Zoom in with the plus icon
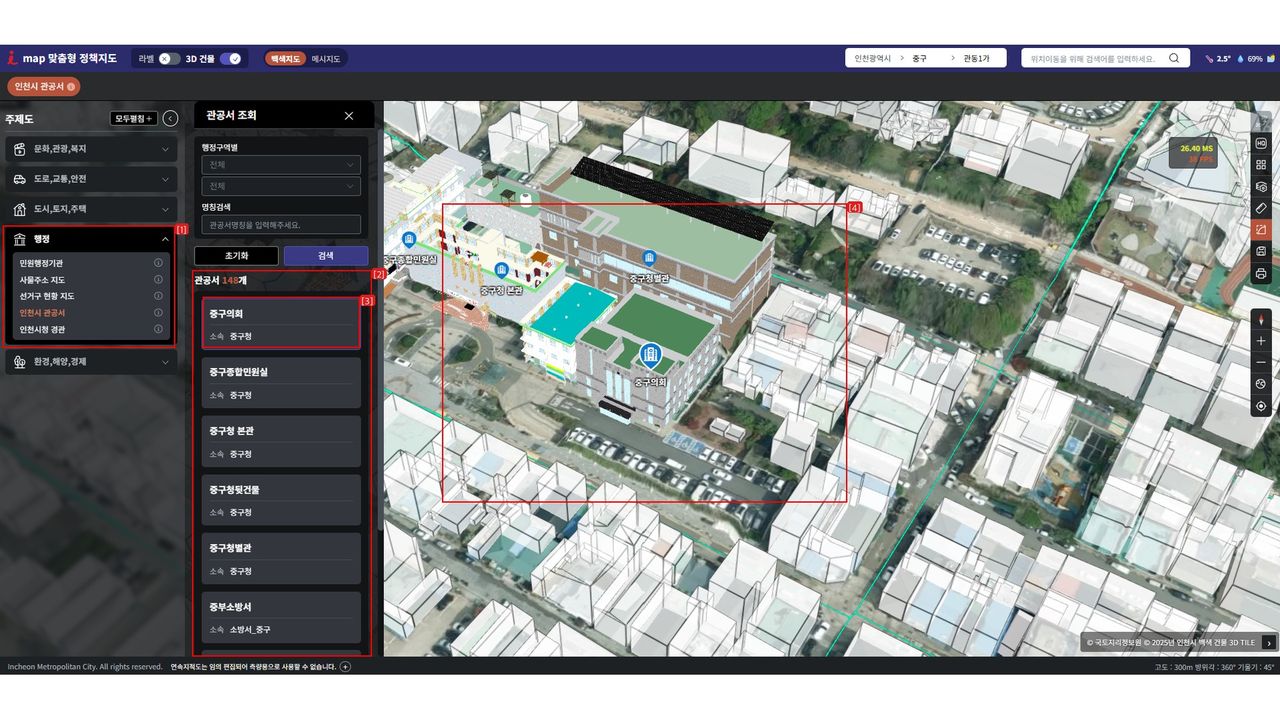1280x720 pixels. point(1261,341)
